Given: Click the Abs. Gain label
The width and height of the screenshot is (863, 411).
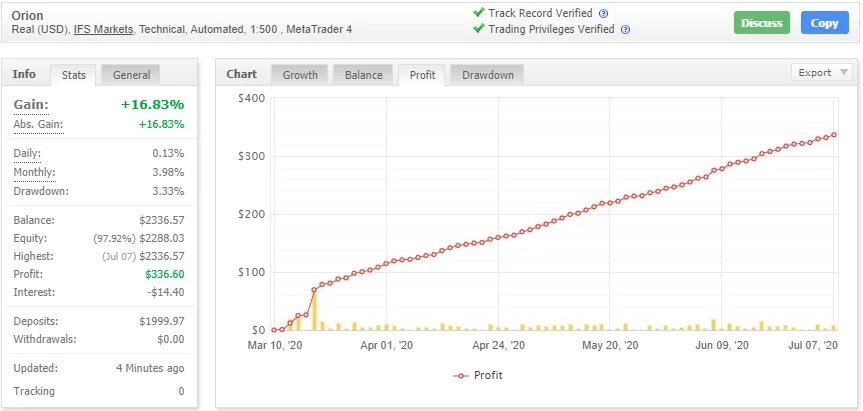Looking at the screenshot, I should (37, 124).
